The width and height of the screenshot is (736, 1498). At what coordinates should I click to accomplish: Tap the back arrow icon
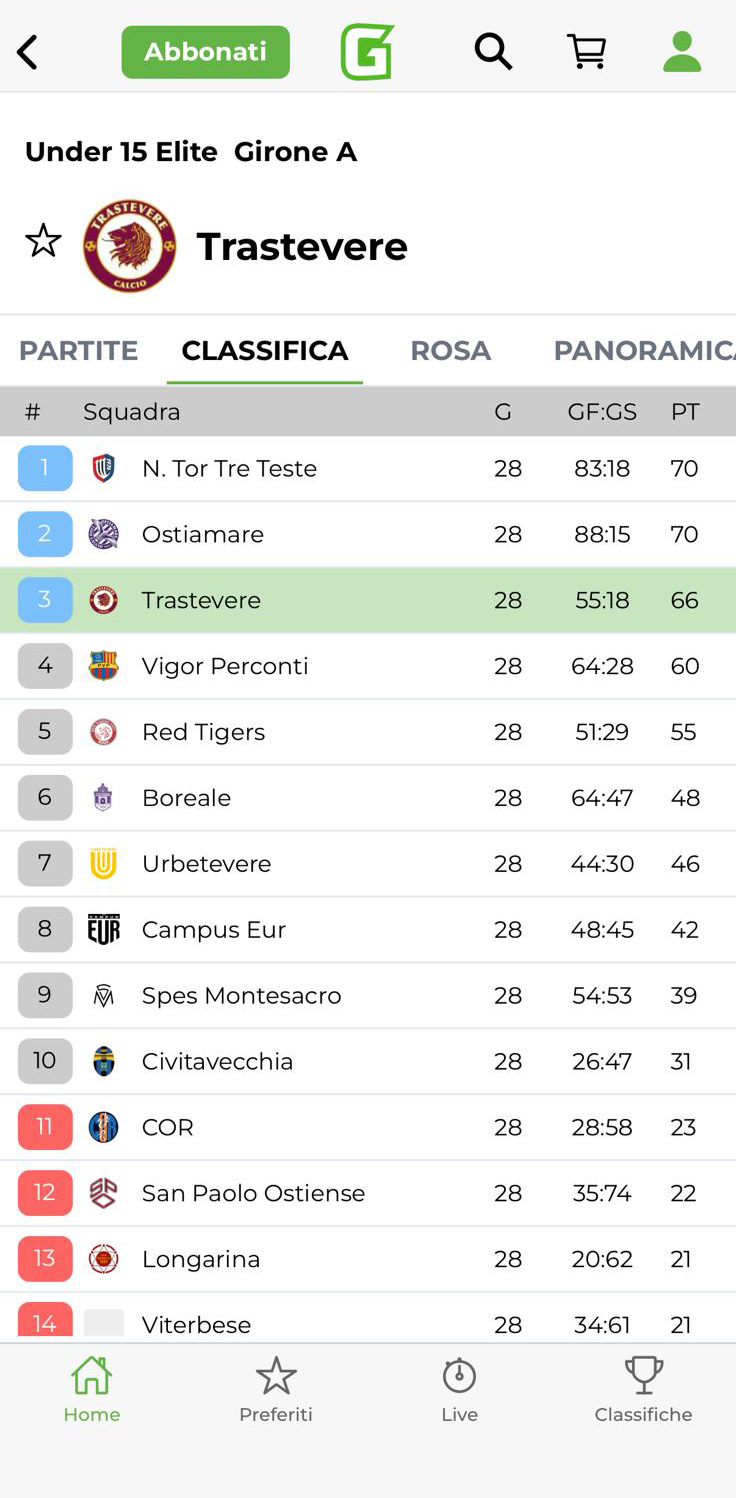pos(28,52)
